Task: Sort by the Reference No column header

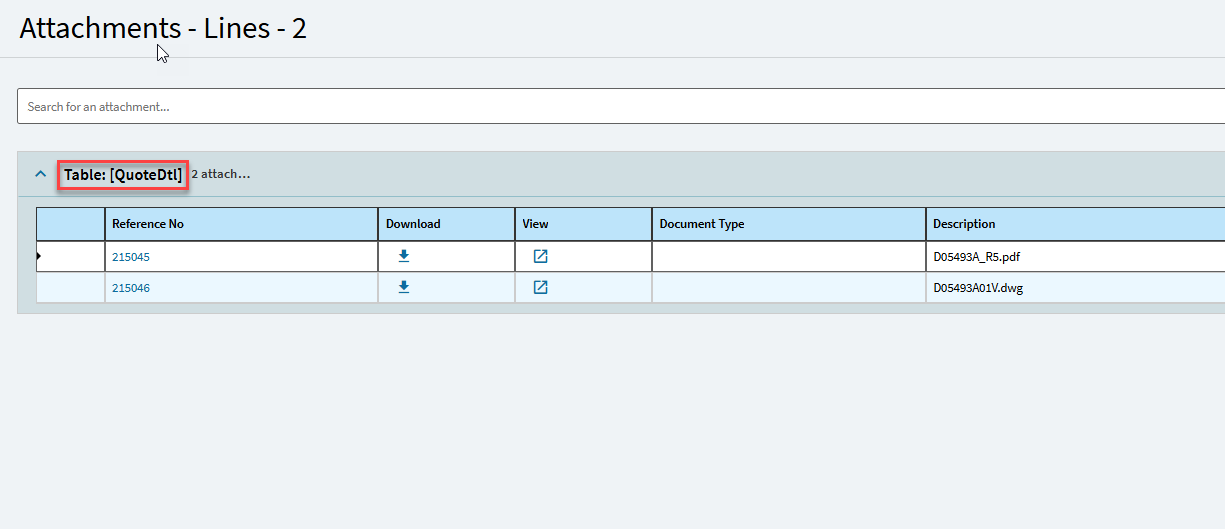Action: pos(241,224)
